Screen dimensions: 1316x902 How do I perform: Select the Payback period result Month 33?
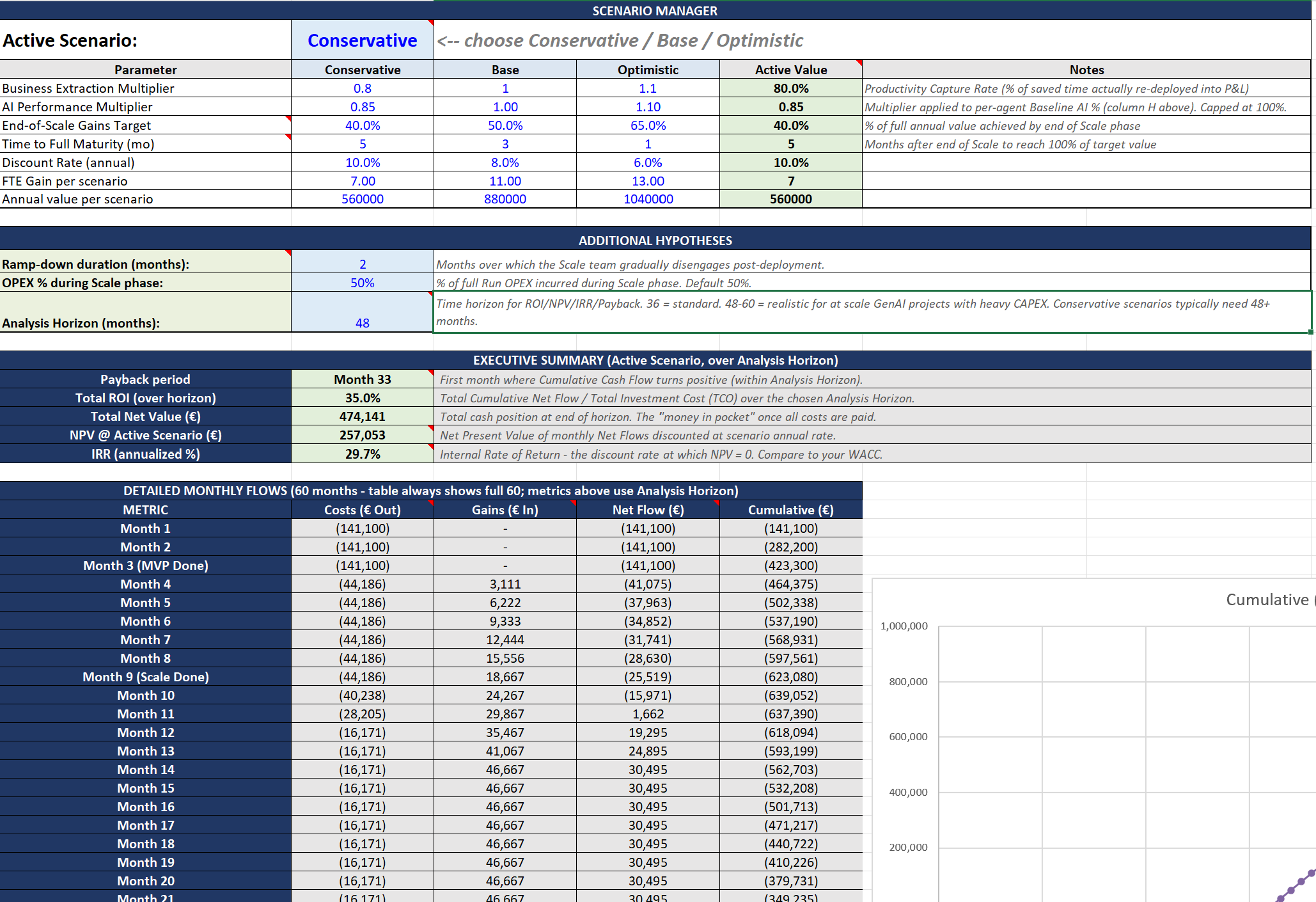pos(363,379)
